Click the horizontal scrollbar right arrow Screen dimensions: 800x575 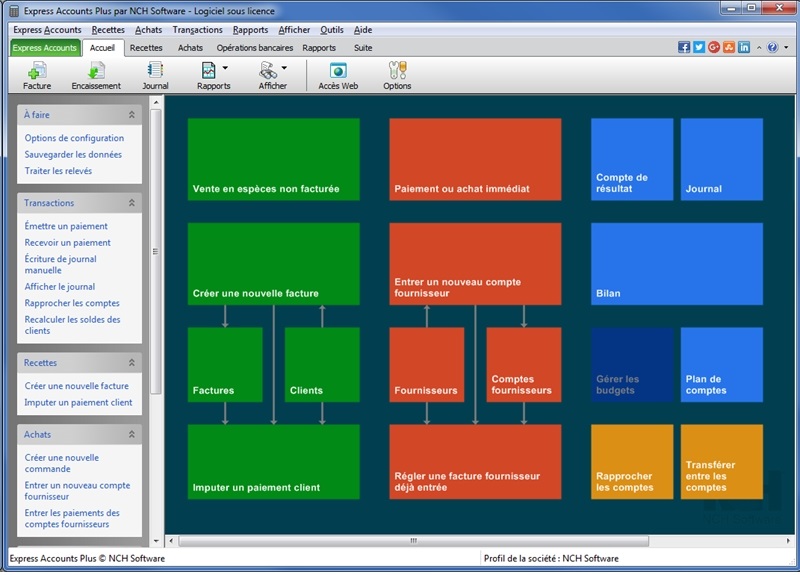coord(787,541)
